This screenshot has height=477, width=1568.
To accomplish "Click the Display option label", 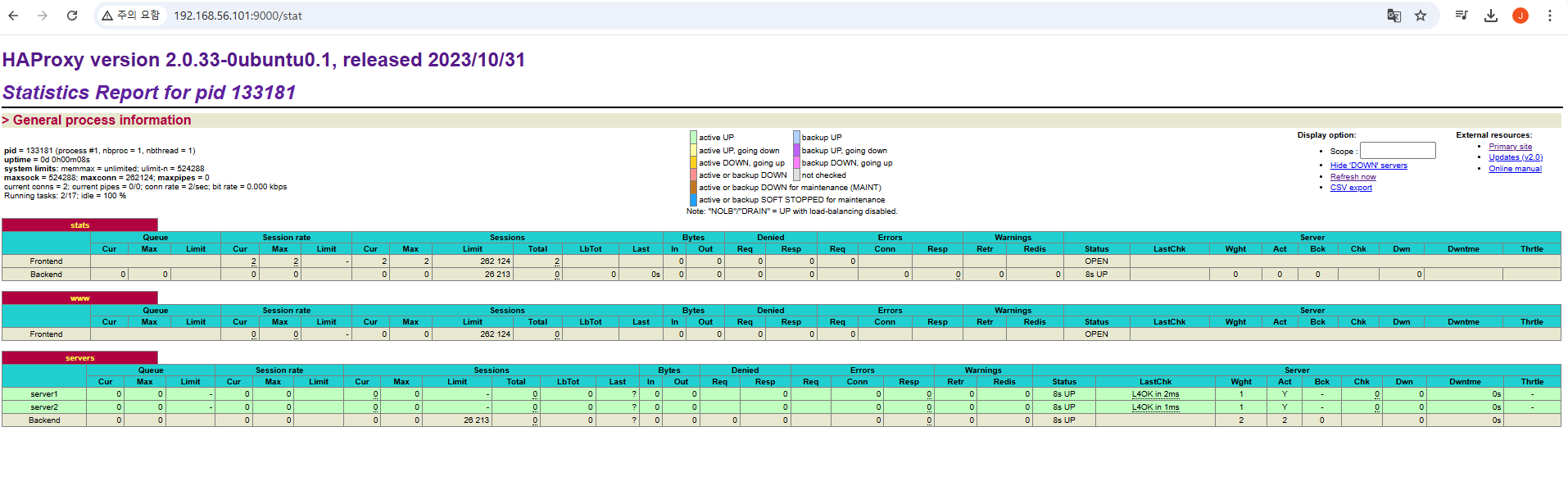I will [1326, 135].
